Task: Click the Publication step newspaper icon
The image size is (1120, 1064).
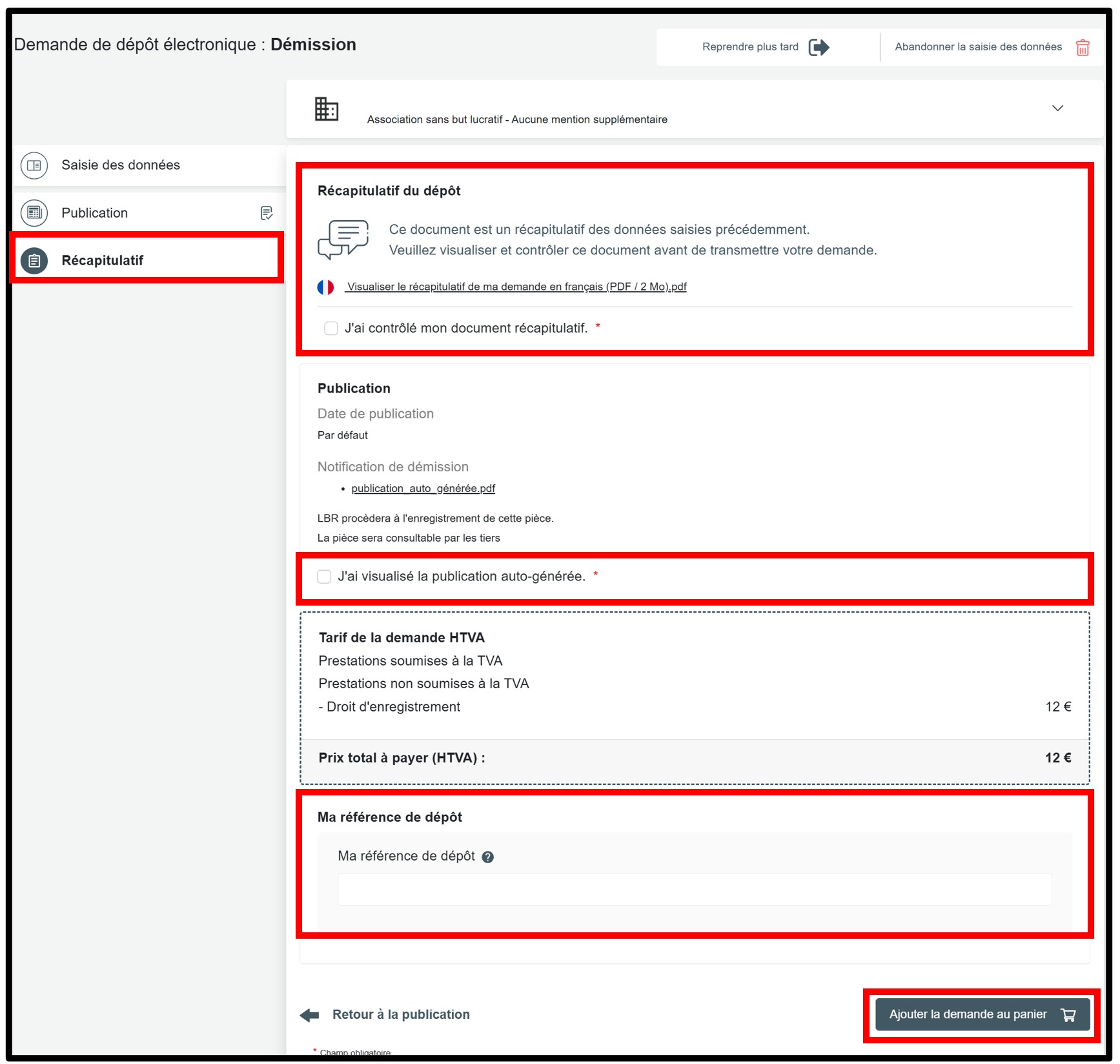Action: tap(34, 213)
